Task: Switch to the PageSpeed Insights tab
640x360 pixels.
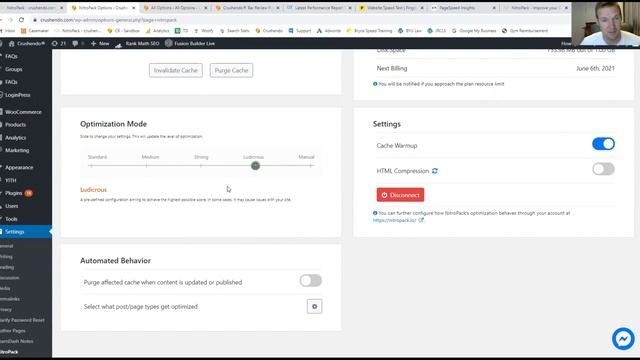Action: pyautogui.click(x=463, y=8)
